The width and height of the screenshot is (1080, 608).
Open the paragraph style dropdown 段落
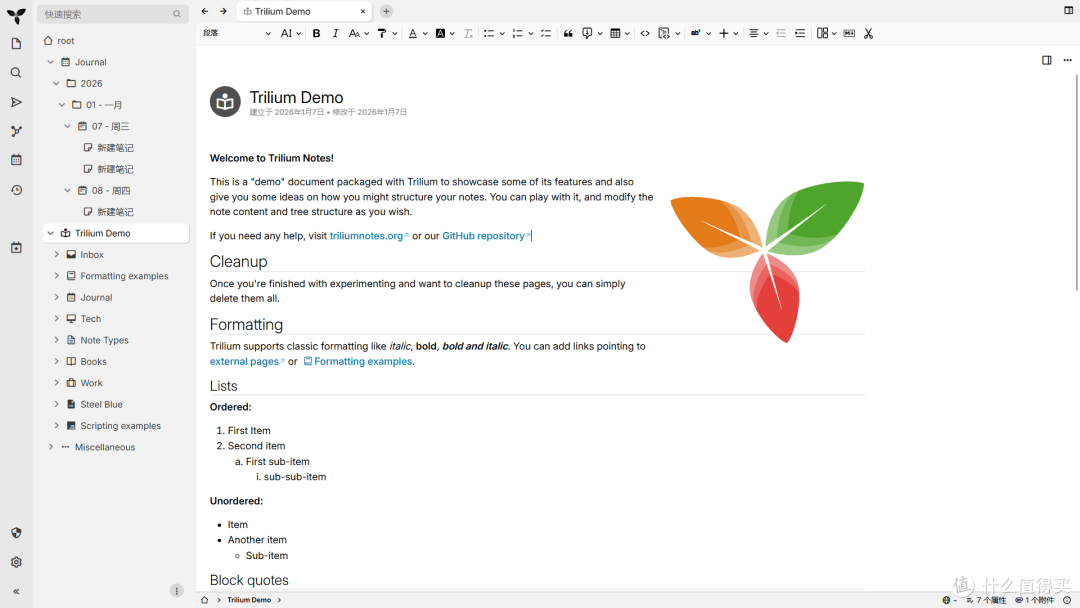[237, 33]
